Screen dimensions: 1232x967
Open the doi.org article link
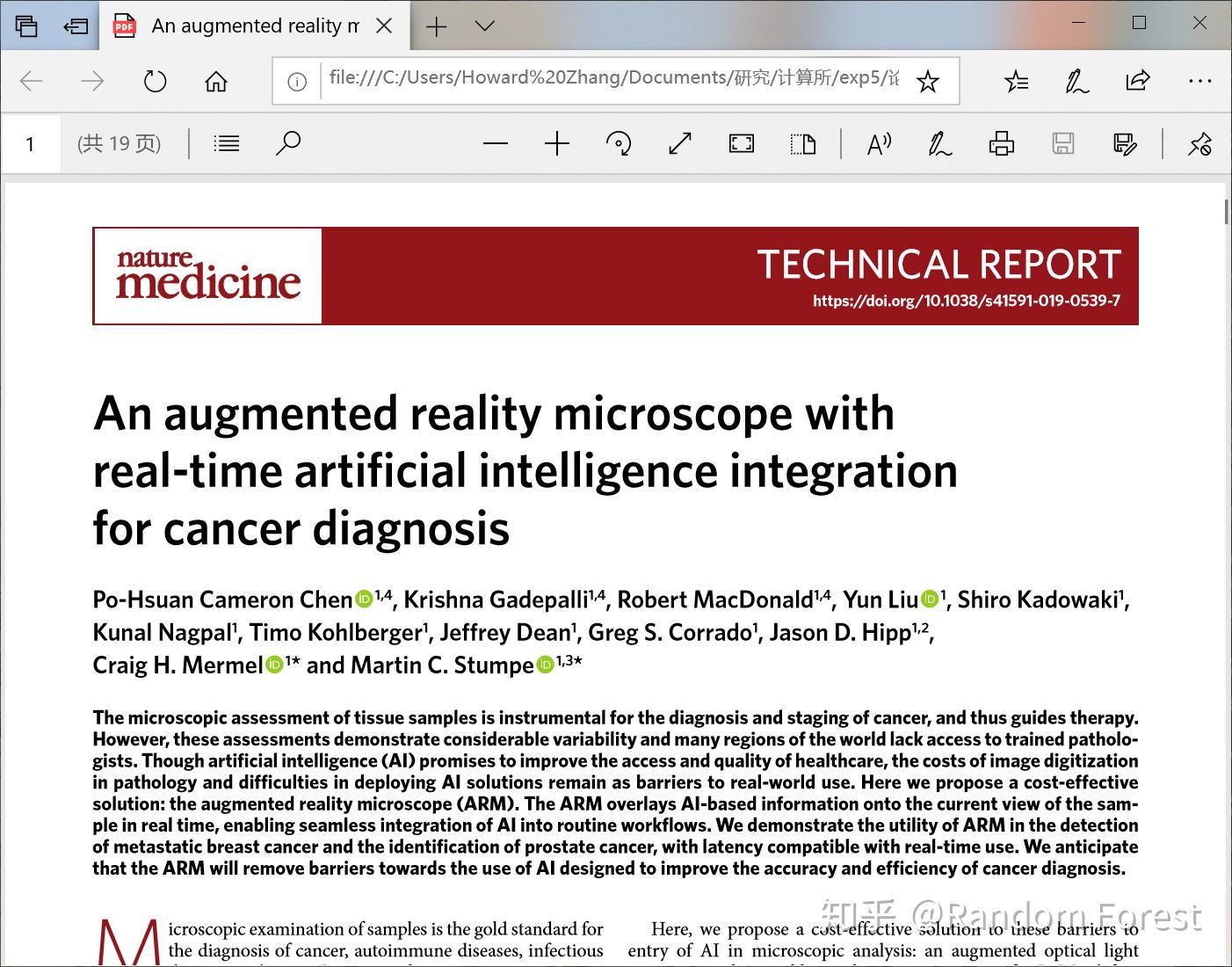967,301
